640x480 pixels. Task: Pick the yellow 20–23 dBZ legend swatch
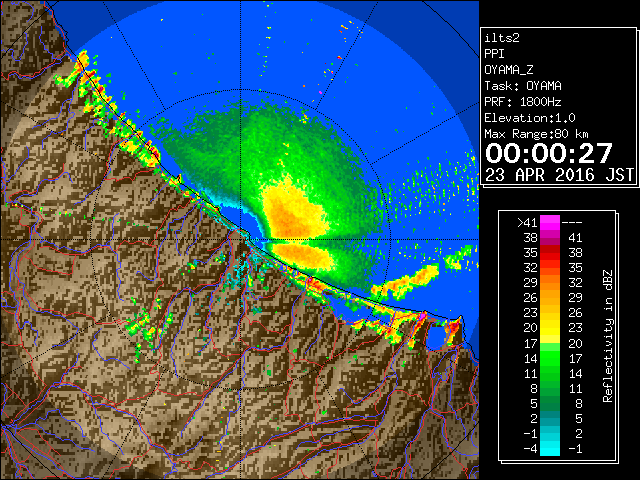[550, 328]
